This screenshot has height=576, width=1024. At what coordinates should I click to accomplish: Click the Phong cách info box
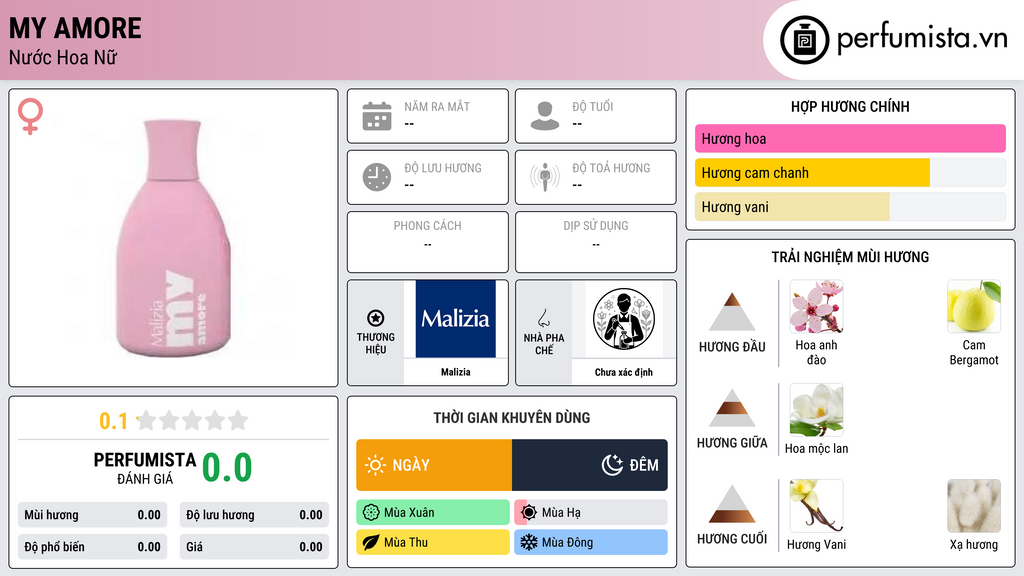(428, 242)
